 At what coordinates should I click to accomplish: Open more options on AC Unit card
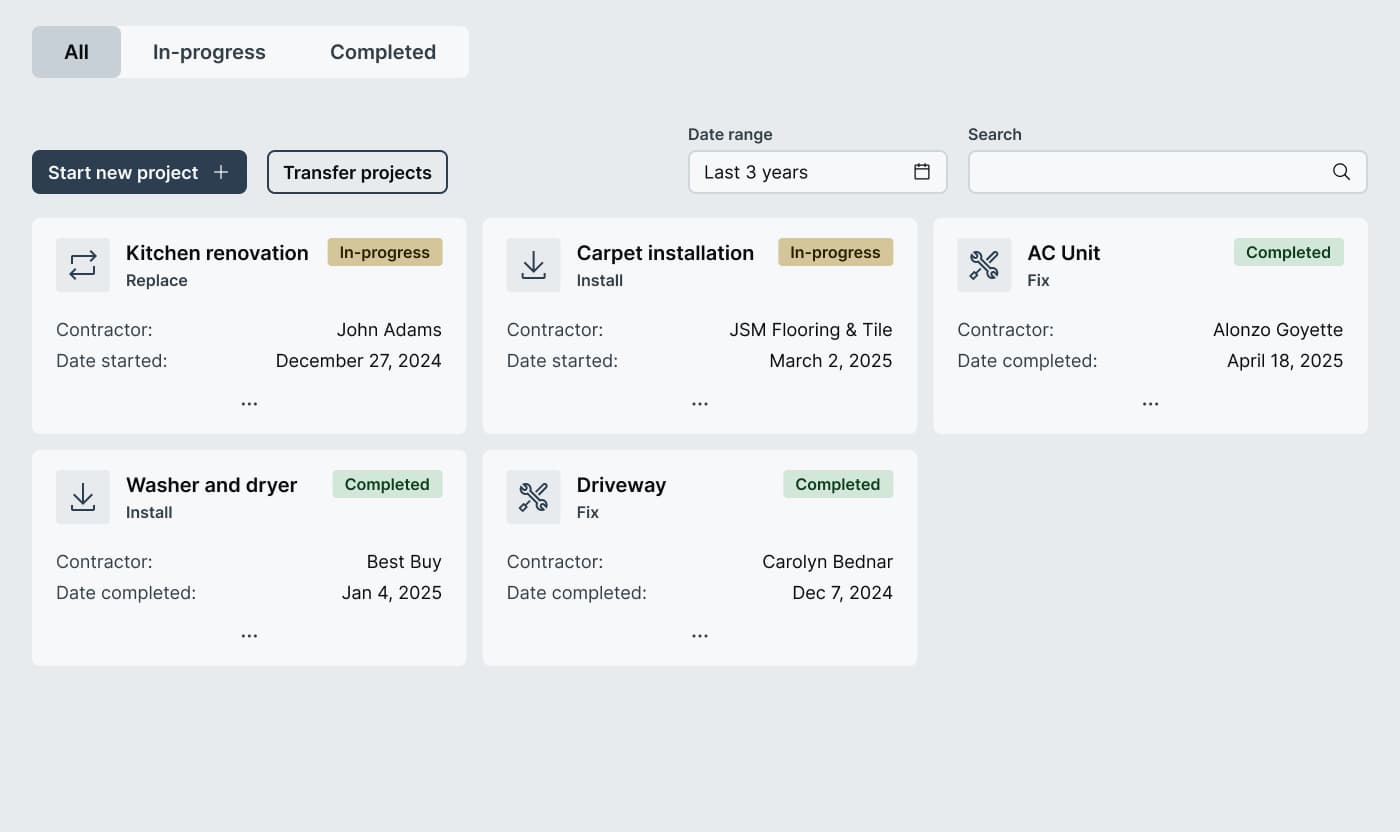(1151, 404)
